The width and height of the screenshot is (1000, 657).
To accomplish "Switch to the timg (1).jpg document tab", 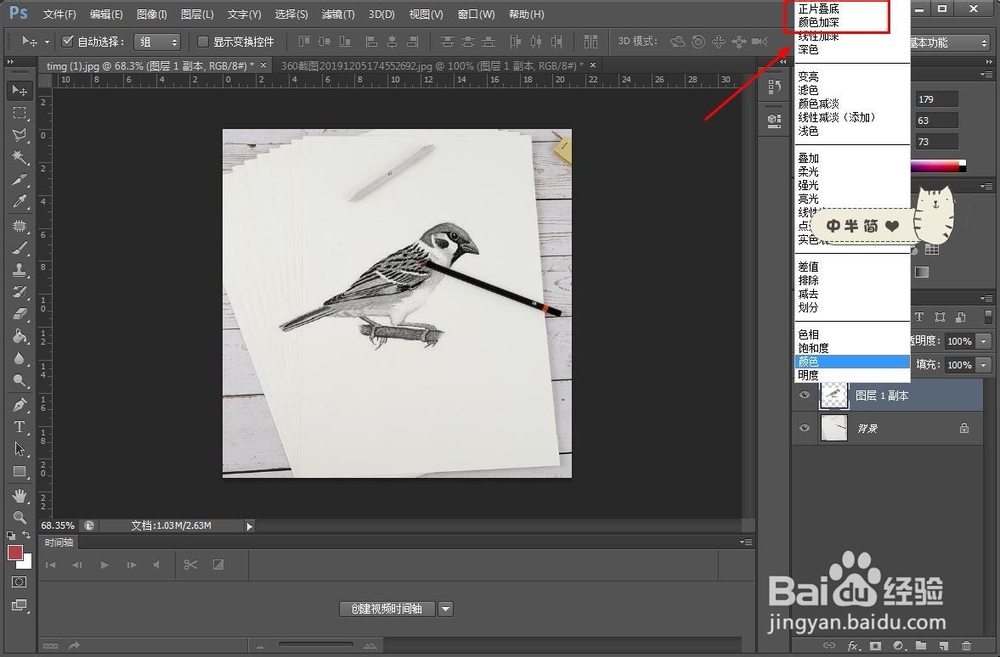I will [150, 66].
